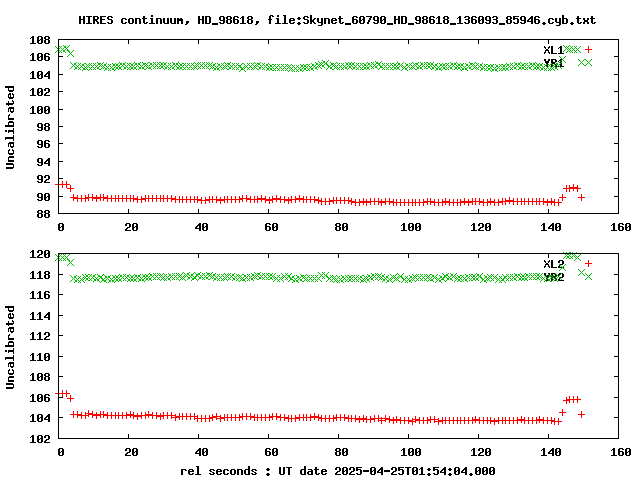
Task: Click x-axis tick 100 under the XL2 plot
Action: pos(411,453)
